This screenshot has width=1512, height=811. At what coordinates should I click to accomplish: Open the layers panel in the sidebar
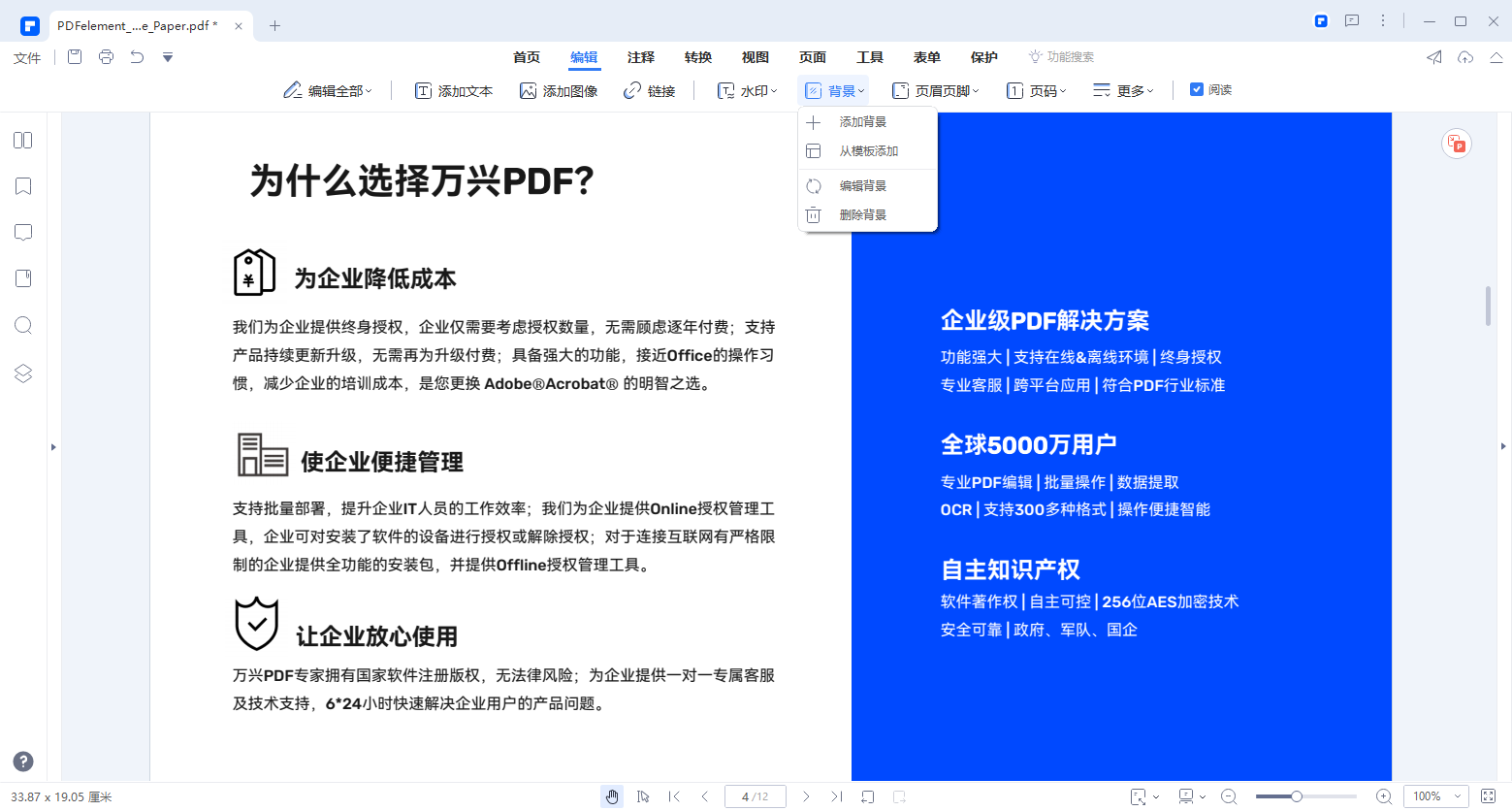click(21, 373)
